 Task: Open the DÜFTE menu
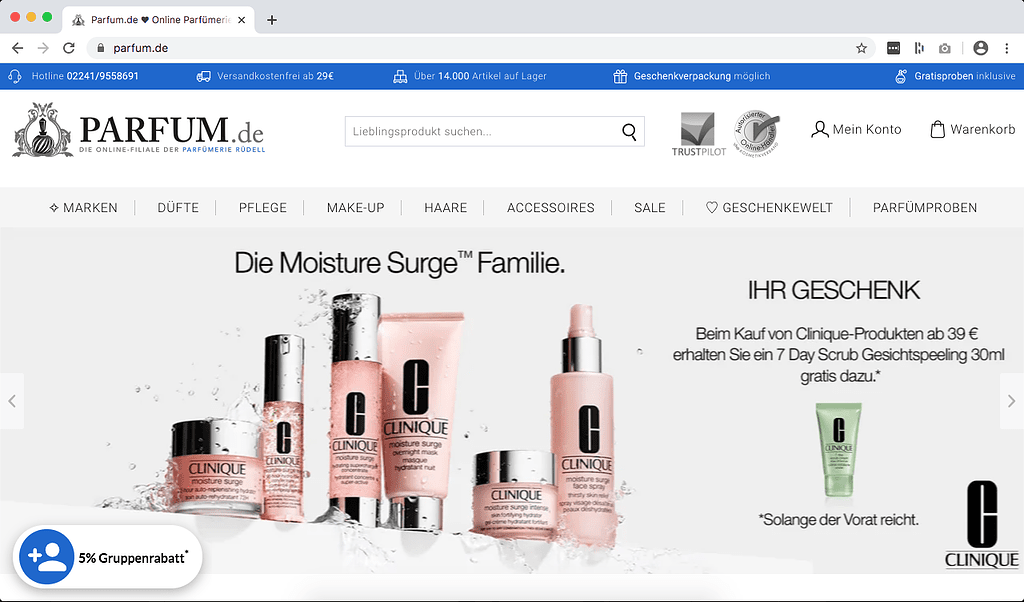tap(178, 208)
